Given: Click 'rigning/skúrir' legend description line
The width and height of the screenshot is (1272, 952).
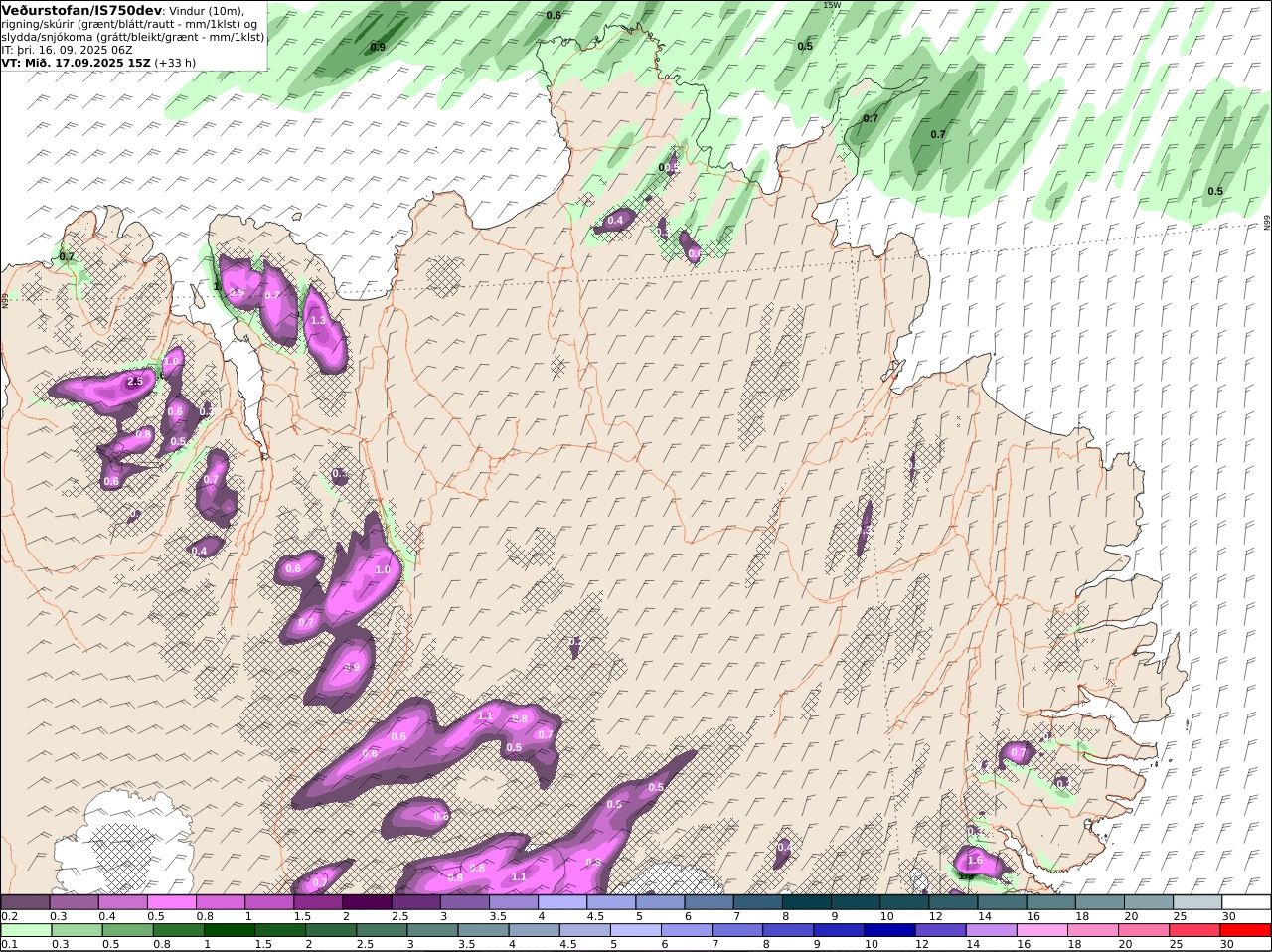Looking at the screenshot, I should [129, 23].
